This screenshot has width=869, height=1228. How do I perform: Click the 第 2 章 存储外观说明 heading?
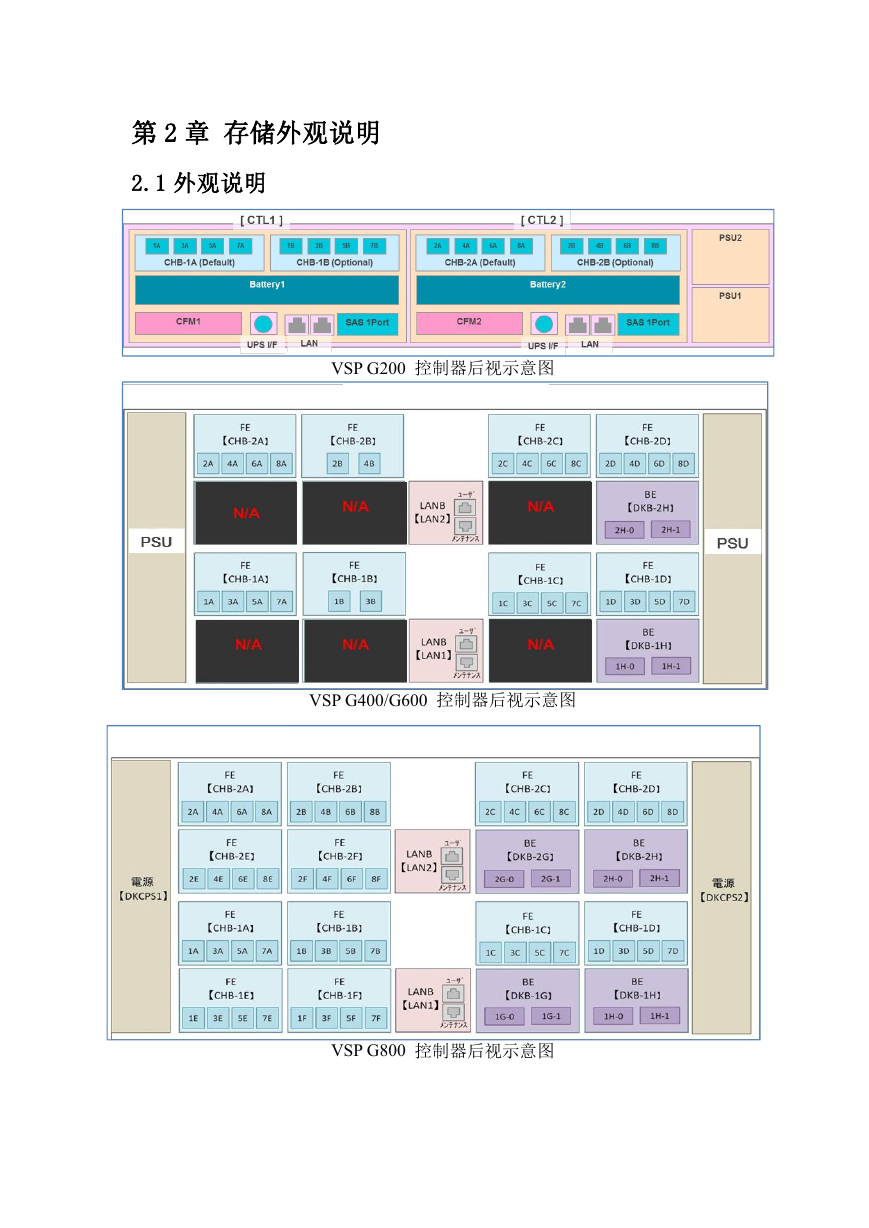pyautogui.click(x=256, y=133)
